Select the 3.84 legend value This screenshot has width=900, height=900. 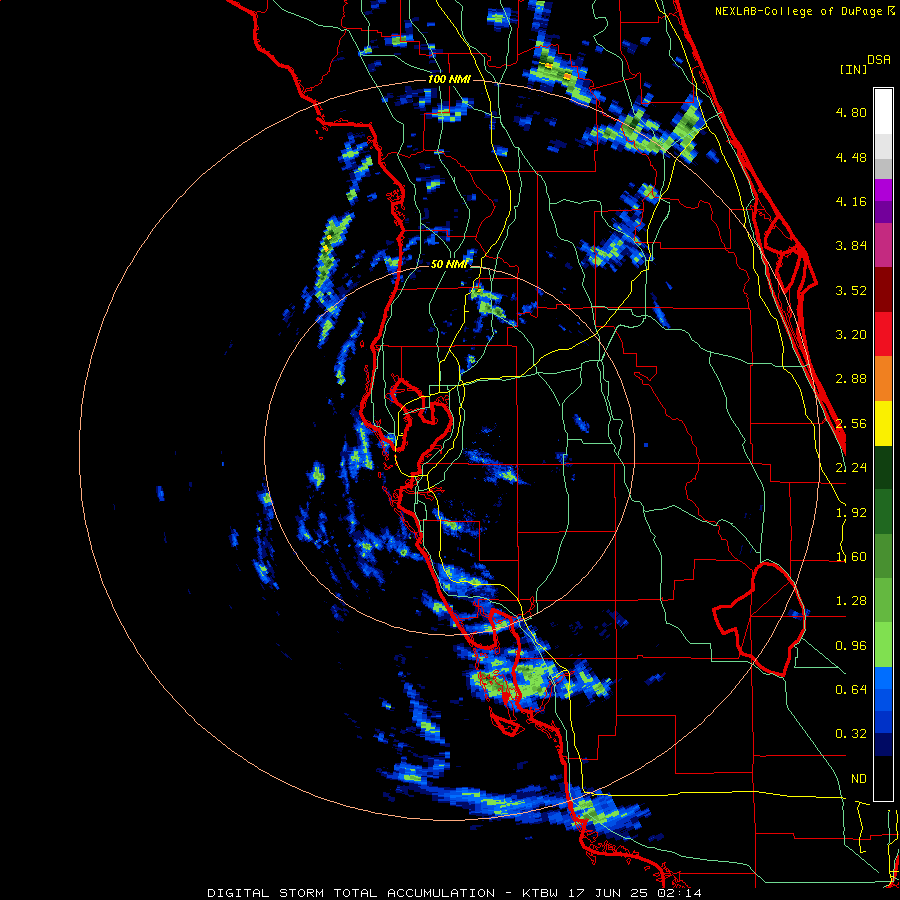(851, 246)
